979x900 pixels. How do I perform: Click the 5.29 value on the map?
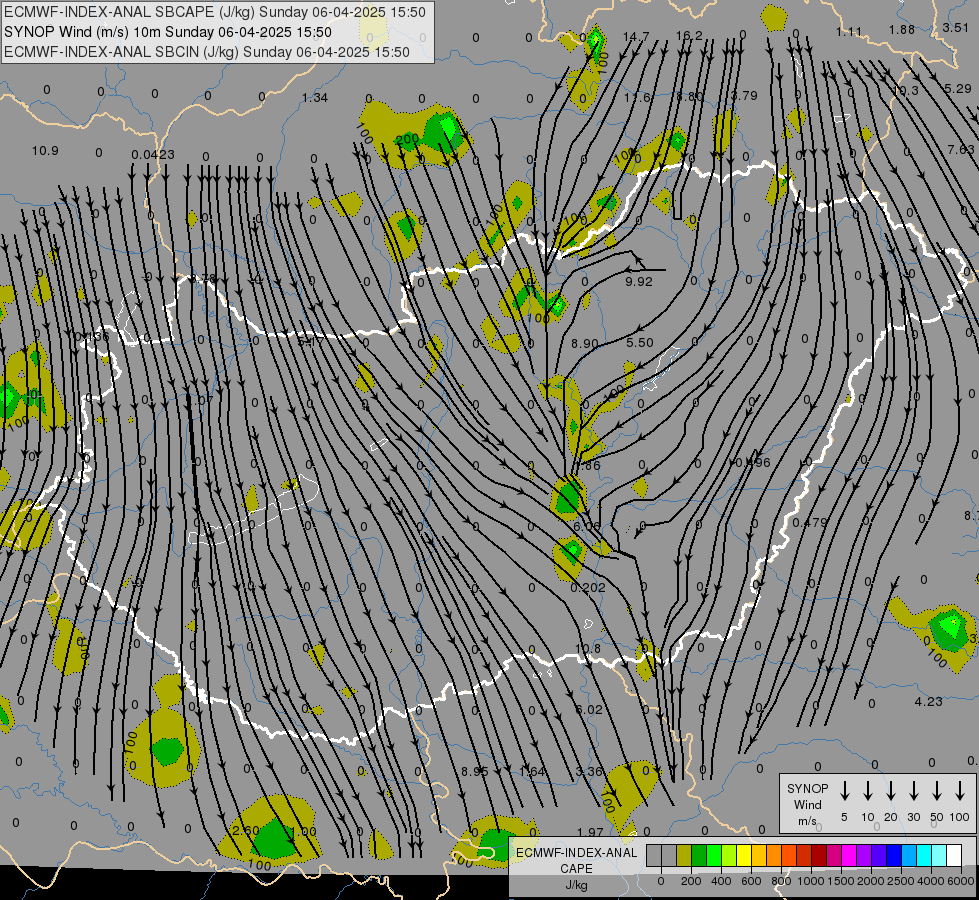tap(958, 89)
